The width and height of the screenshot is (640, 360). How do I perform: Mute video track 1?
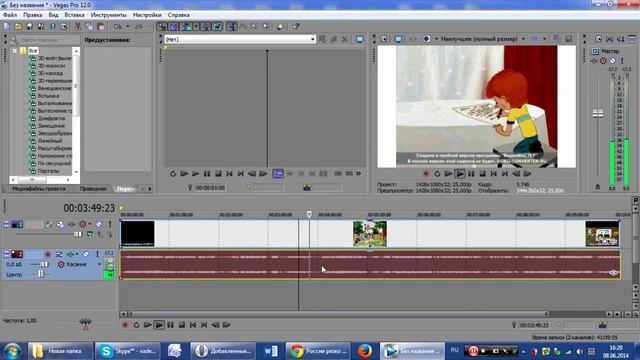click(x=99, y=224)
